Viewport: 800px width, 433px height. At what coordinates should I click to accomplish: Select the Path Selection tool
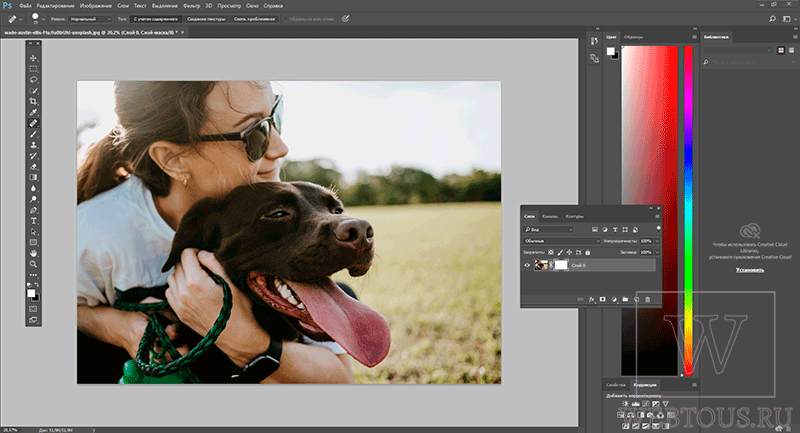33,232
